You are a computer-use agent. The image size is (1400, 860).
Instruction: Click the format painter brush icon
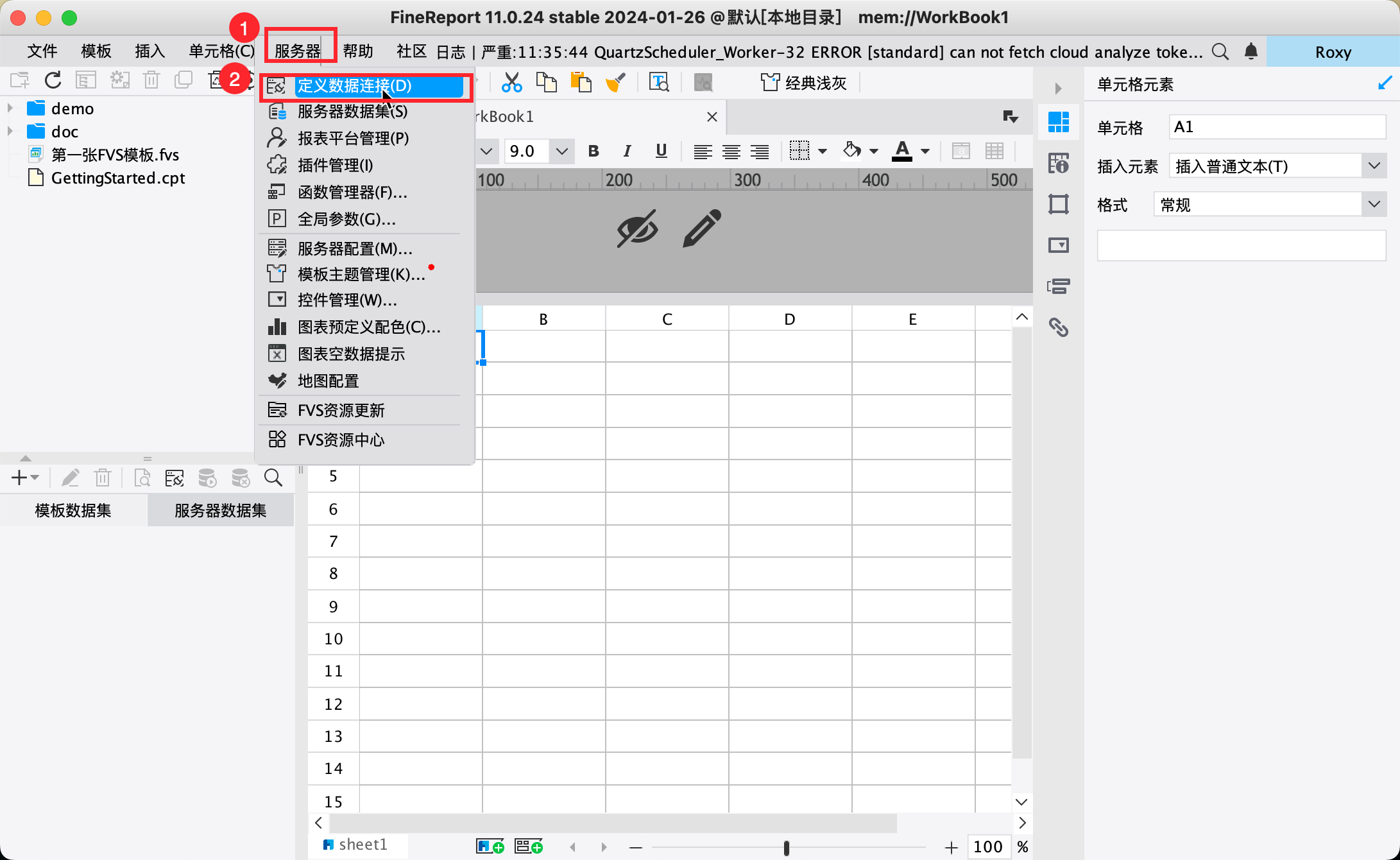pos(615,83)
